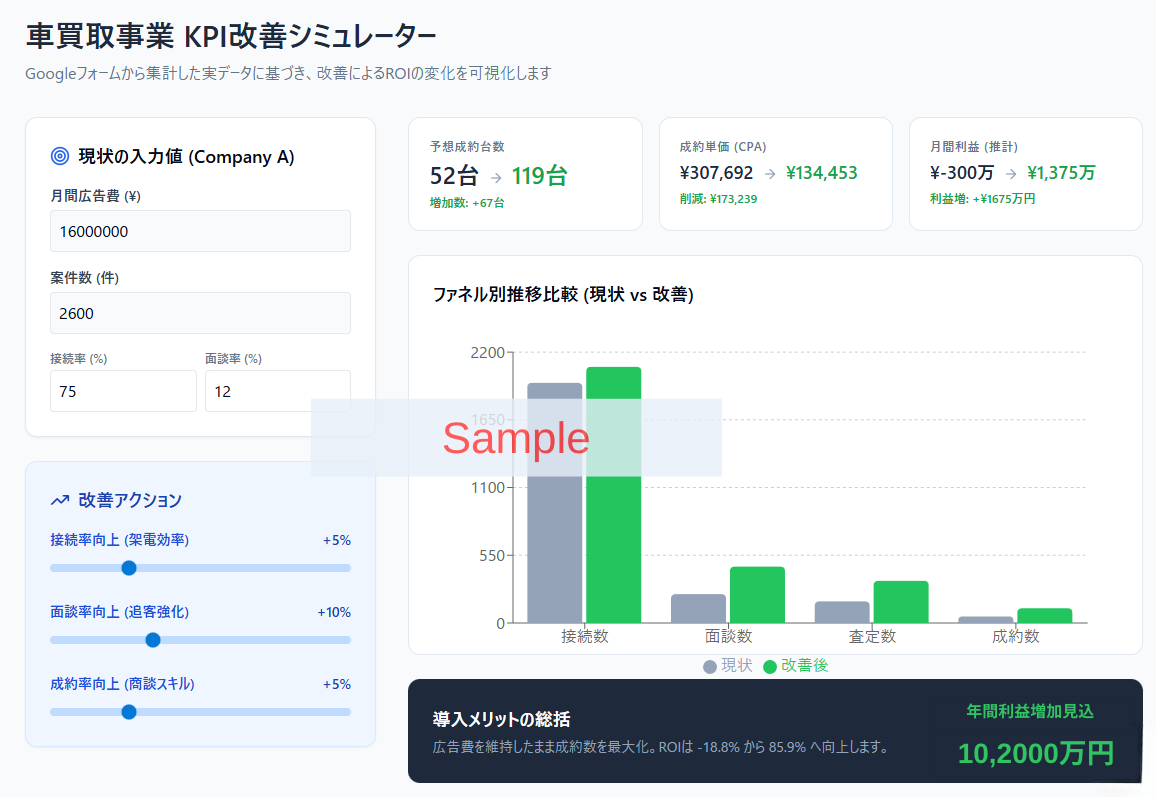Screen dimensions: 1156x797
Task: Click the gray 現状 legend dot
Action: click(x=710, y=666)
